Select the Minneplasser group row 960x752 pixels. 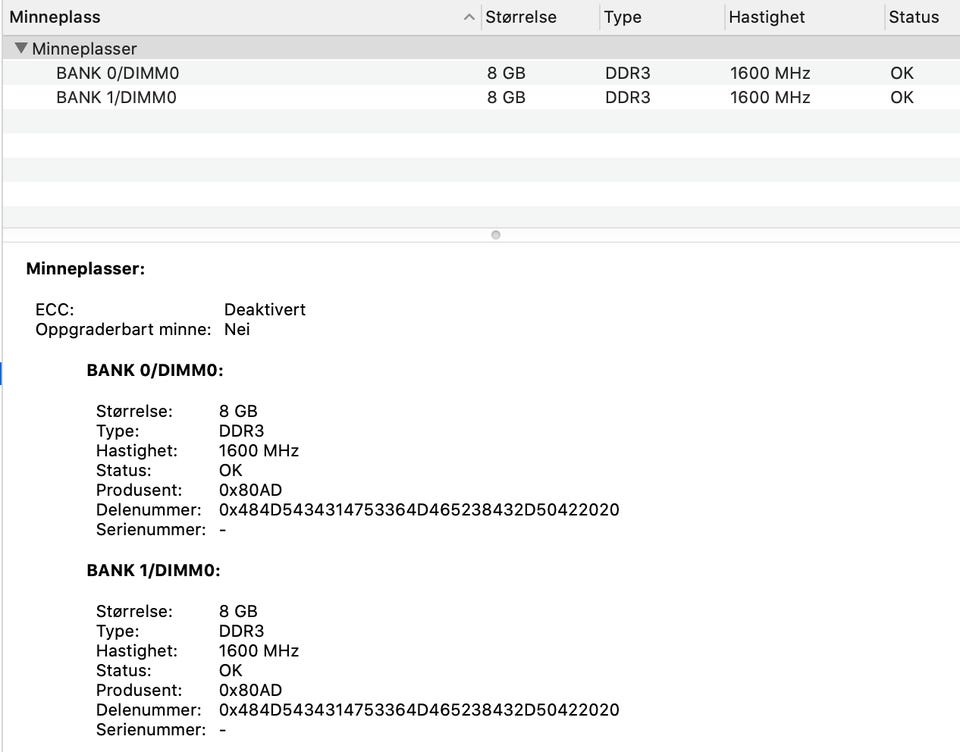click(x=481, y=48)
